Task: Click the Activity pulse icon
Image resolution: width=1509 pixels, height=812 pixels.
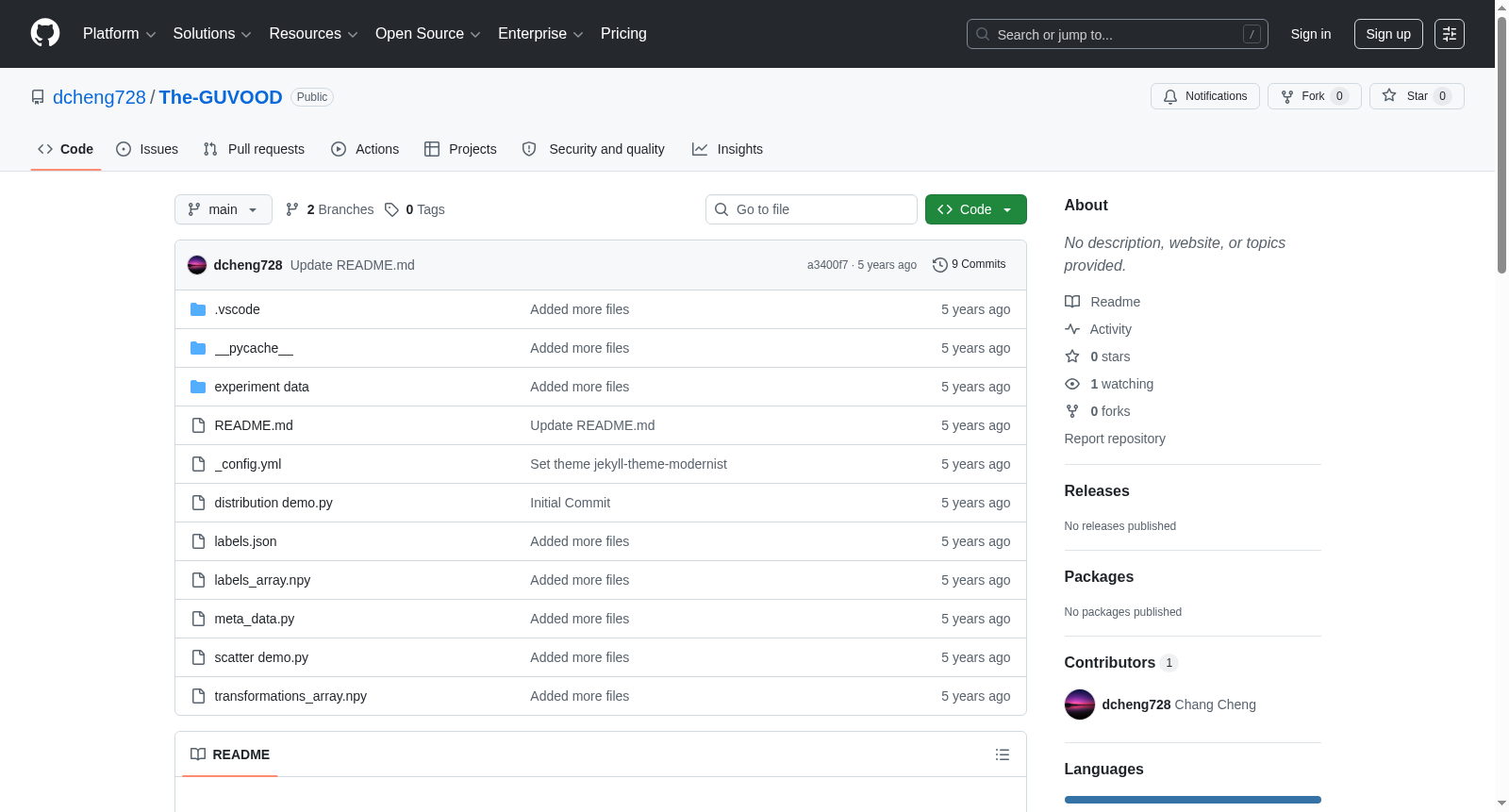Action: click(x=1072, y=329)
